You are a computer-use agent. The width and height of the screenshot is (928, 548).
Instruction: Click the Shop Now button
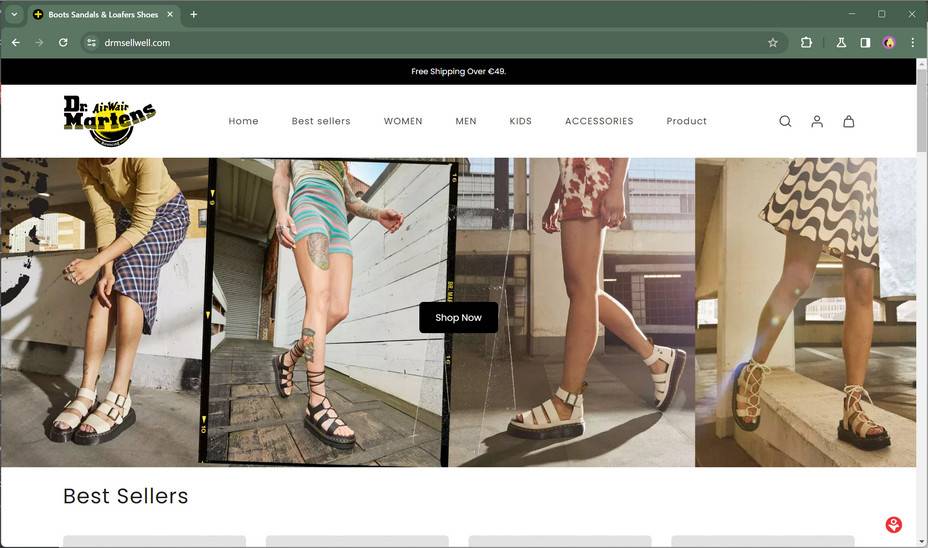(459, 317)
